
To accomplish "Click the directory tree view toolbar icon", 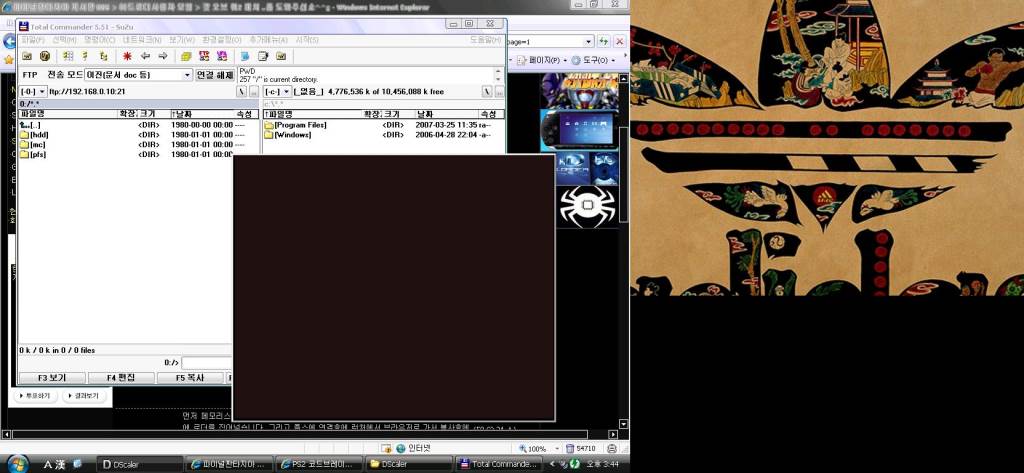I will [103, 56].
